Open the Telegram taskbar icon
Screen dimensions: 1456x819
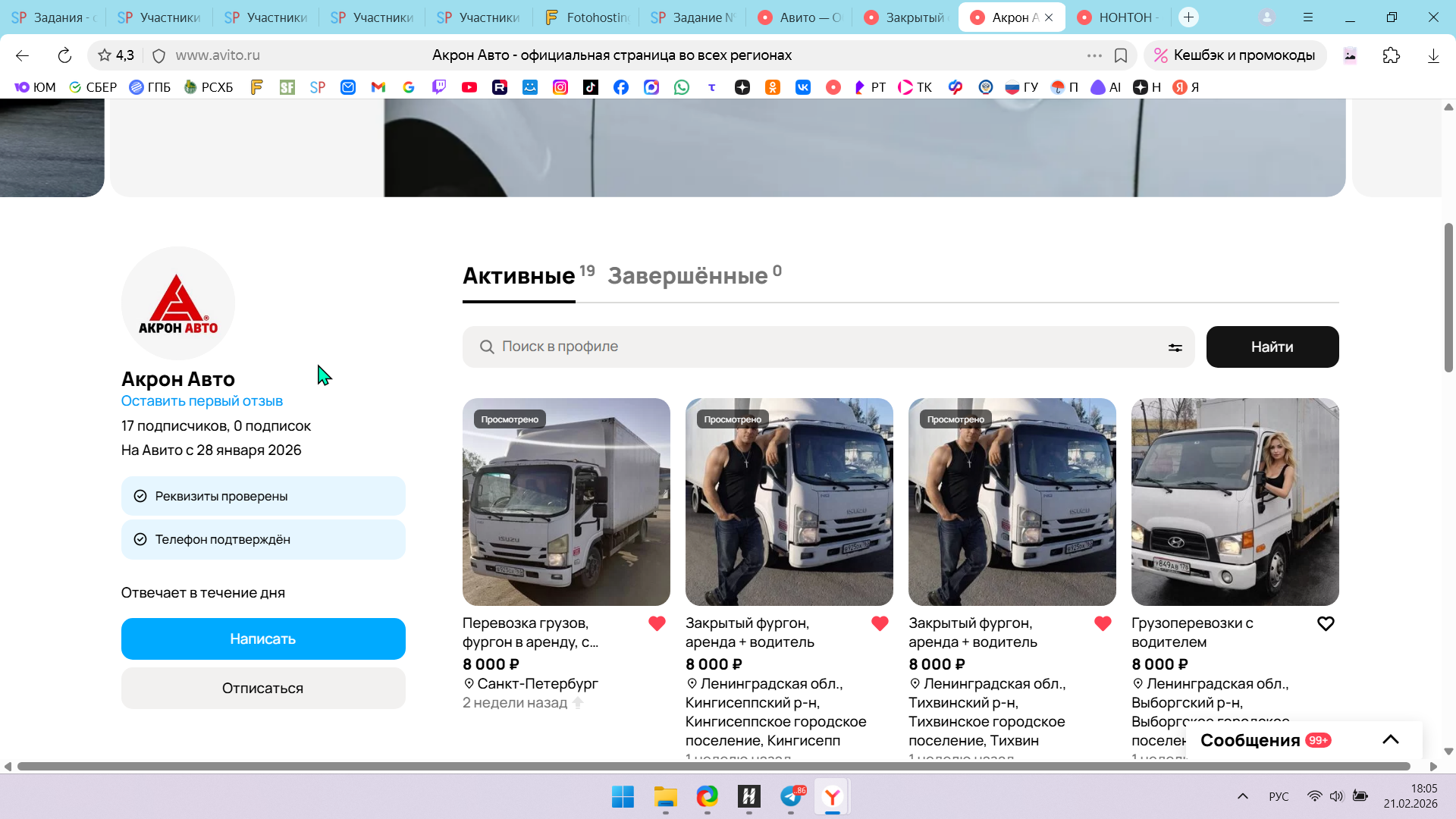791,796
